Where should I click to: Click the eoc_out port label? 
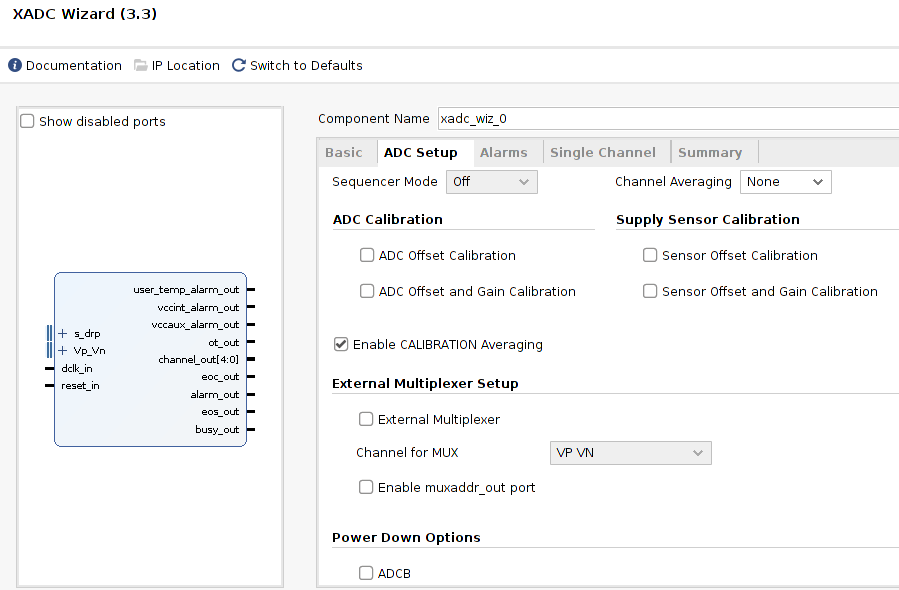[x=220, y=377]
